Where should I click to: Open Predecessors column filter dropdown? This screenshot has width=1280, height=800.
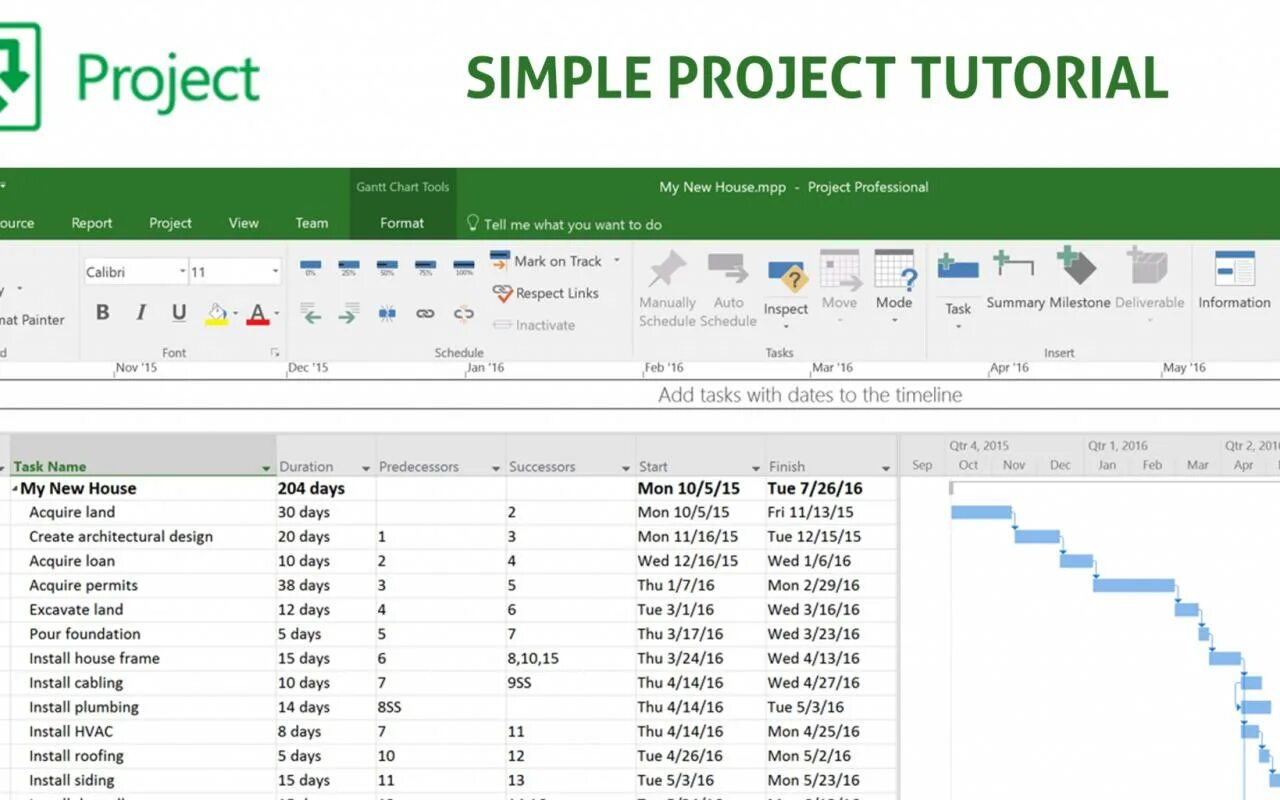496,468
